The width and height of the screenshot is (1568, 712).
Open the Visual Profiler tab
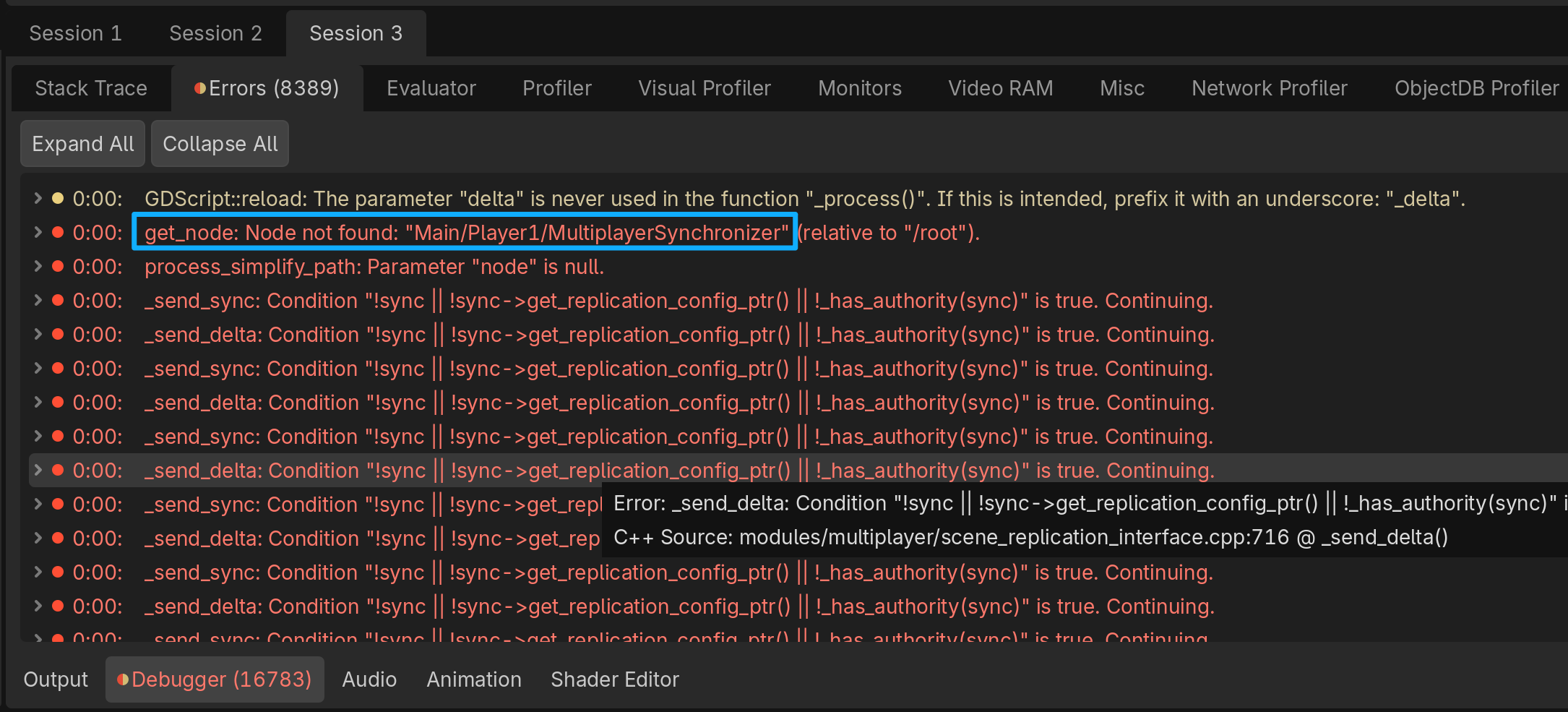click(704, 88)
